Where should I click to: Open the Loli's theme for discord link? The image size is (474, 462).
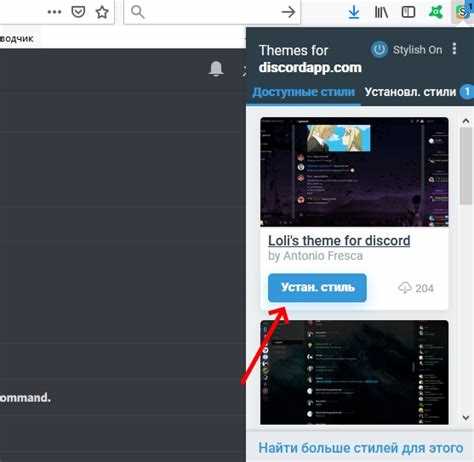pos(339,241)
